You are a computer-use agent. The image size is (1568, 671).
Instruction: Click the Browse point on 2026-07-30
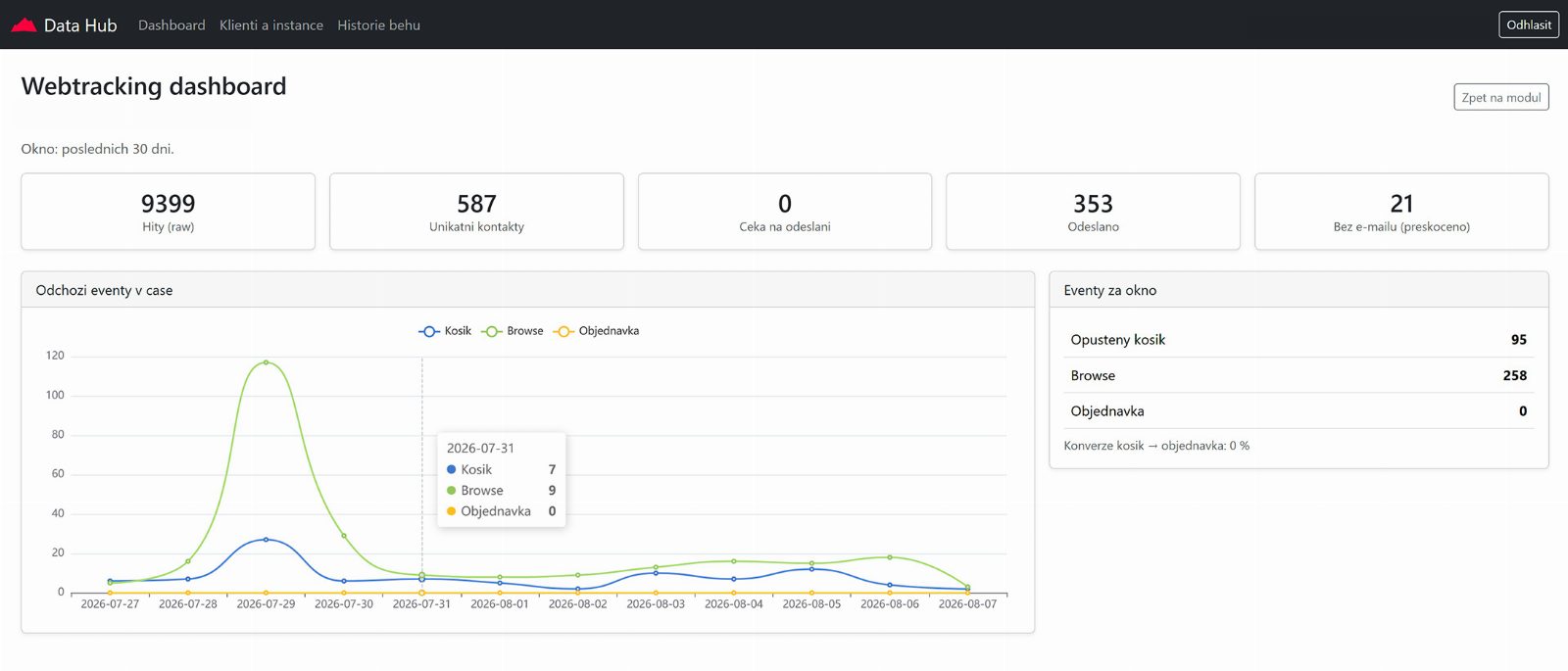point(344,536)
